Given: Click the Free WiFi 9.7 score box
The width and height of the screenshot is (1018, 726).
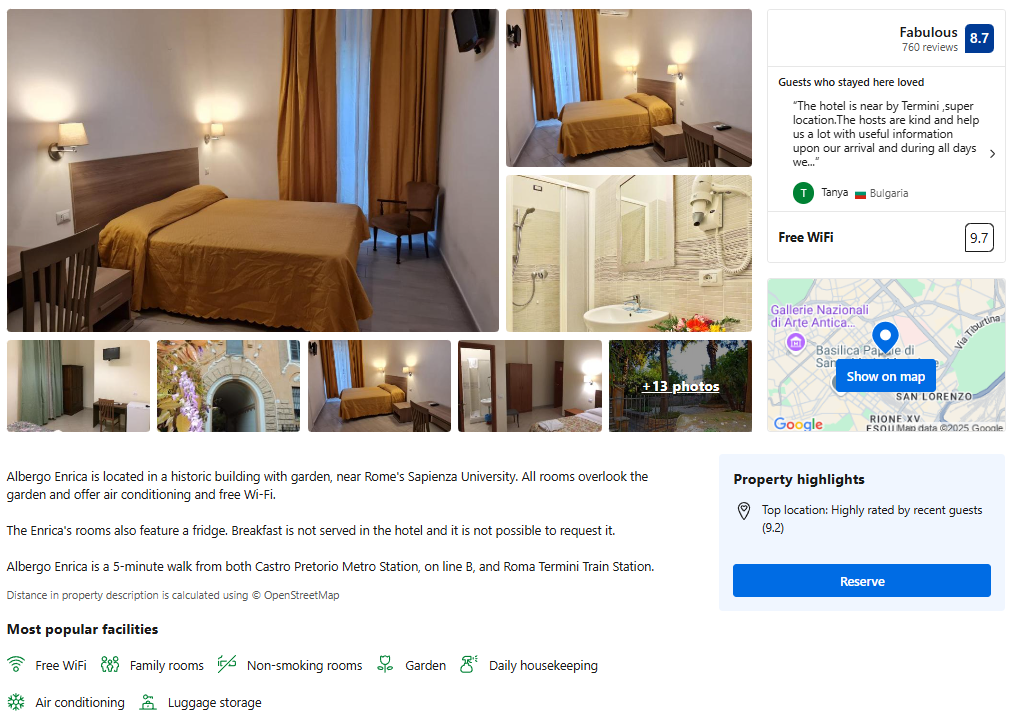Looking at the screenshot, I should (979, 238).
